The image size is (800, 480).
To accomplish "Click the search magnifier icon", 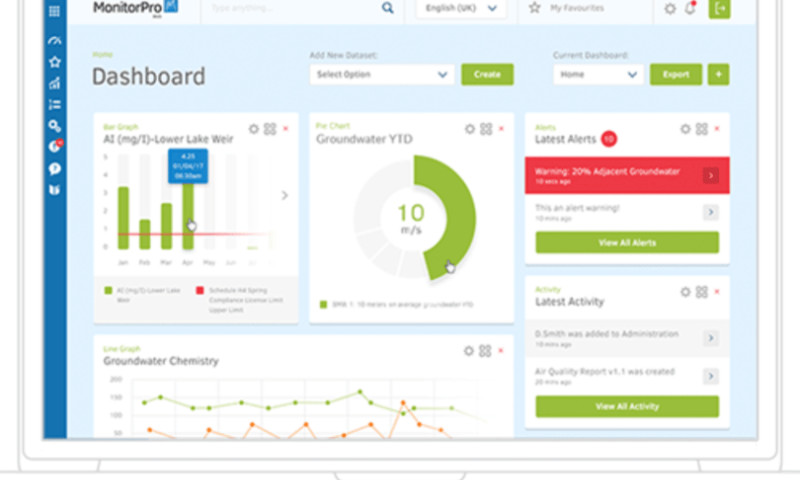I will point(388,8).
